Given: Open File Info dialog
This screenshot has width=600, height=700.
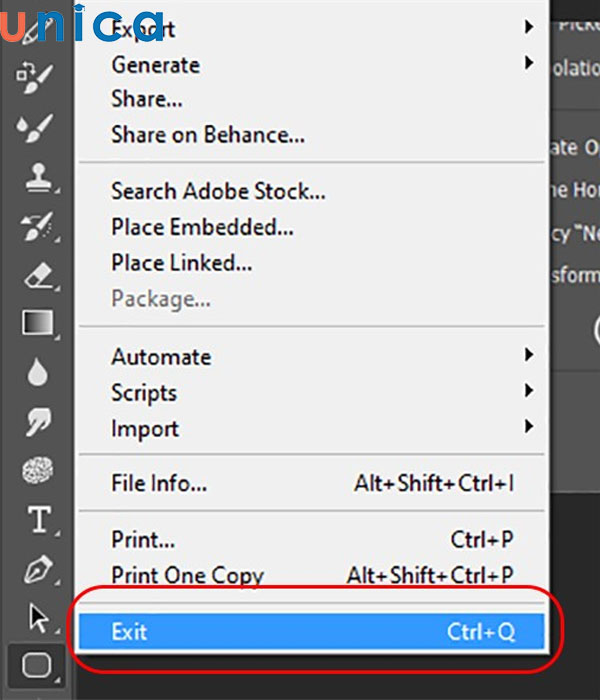Looking at the screenshot, I should click(x=159, y=484).
